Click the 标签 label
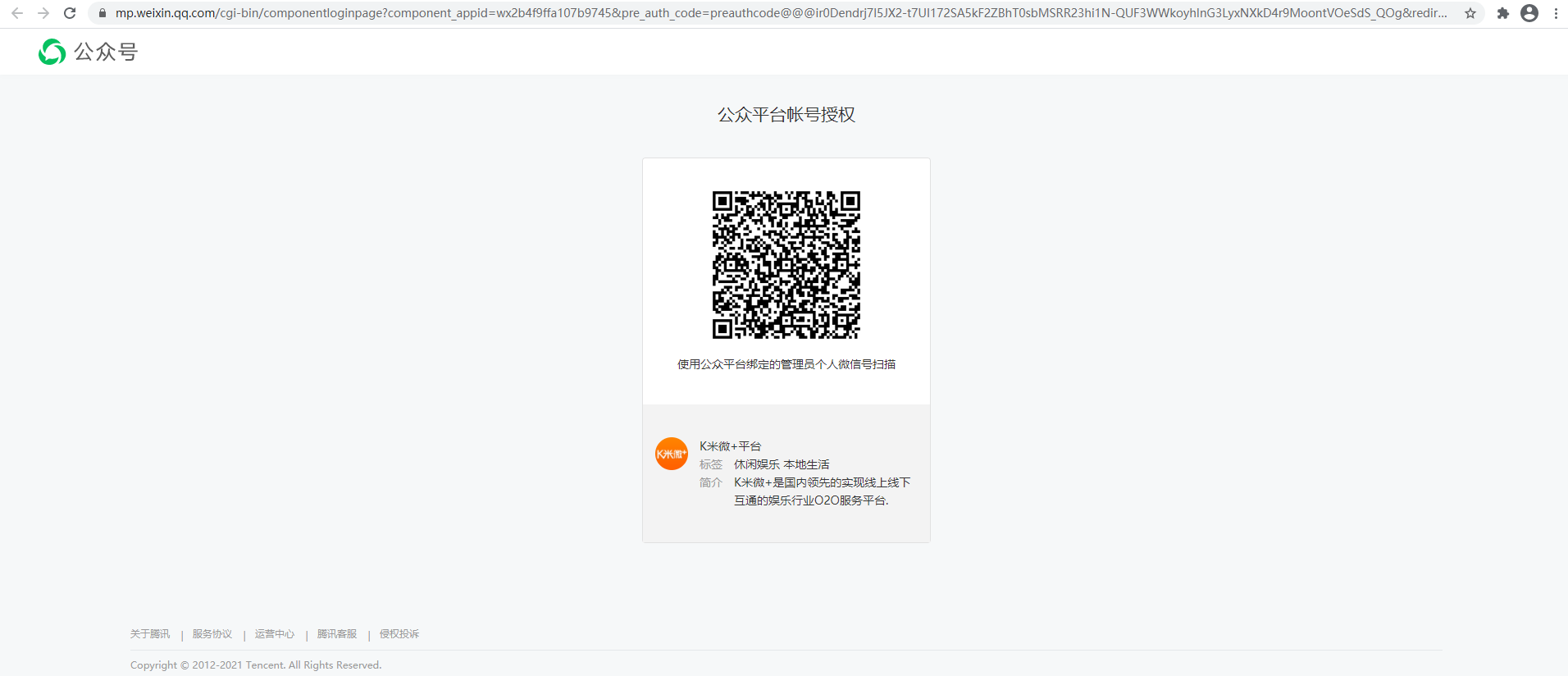 pos(711,464)
